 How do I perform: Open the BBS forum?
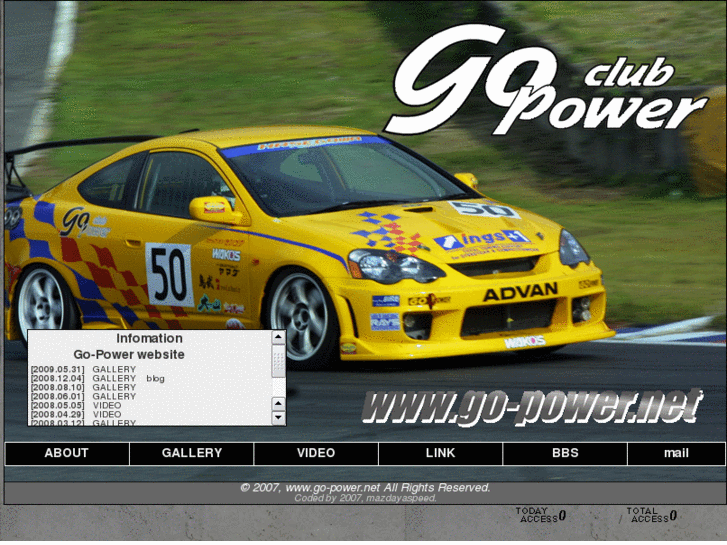[565, 453]
